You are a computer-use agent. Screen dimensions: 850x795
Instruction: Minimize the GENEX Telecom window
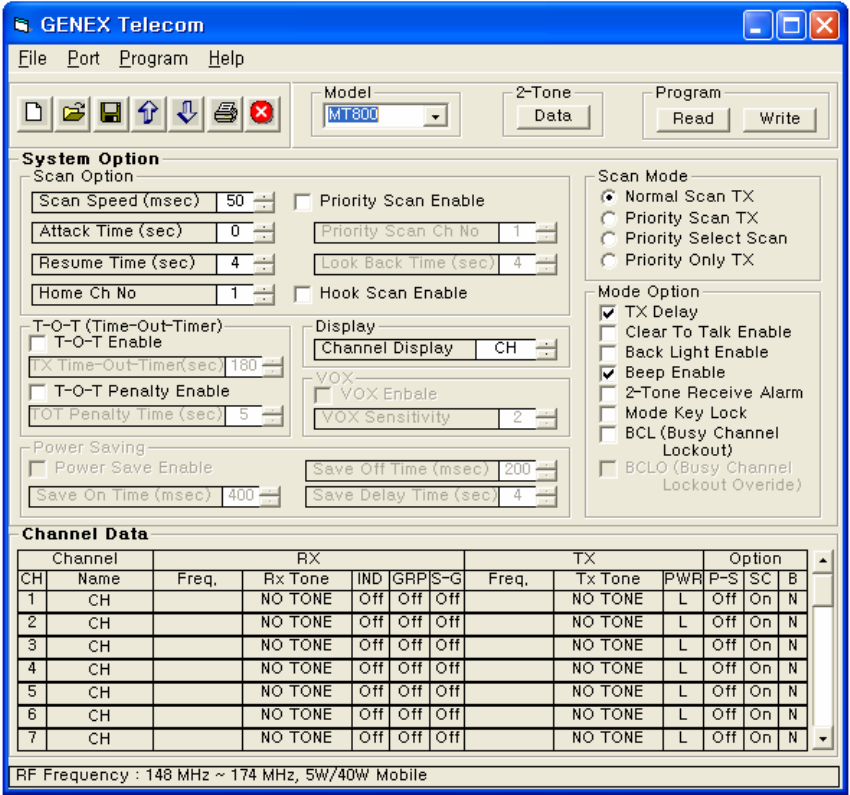click(x=757, y=25)
